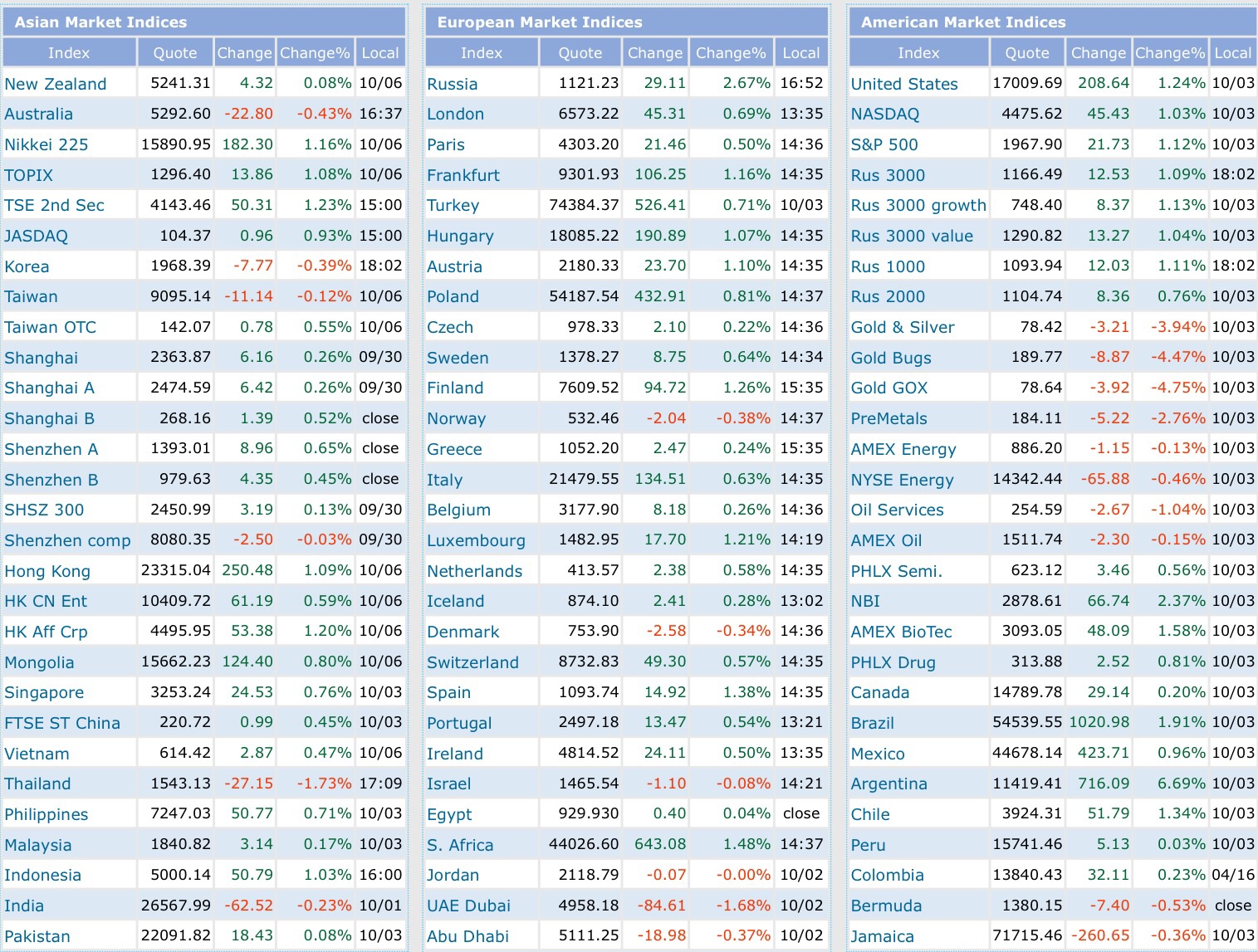Click Quote column header in Asian table

pos(175,52)
